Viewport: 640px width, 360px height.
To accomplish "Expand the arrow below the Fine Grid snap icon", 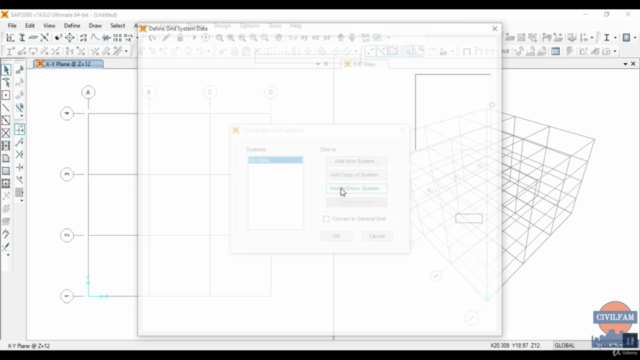I will [21, 201].
